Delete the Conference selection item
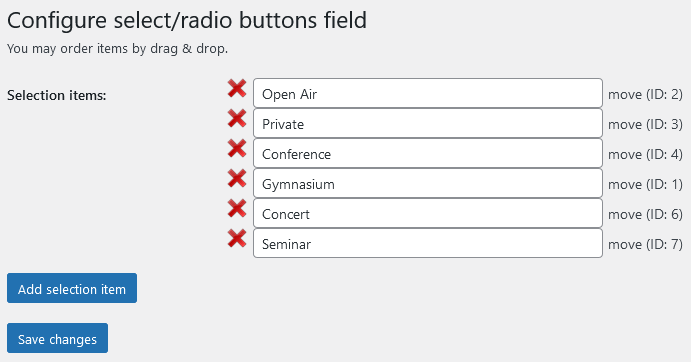Viewport: 691px width, 362px height. [x=237, y=149]
